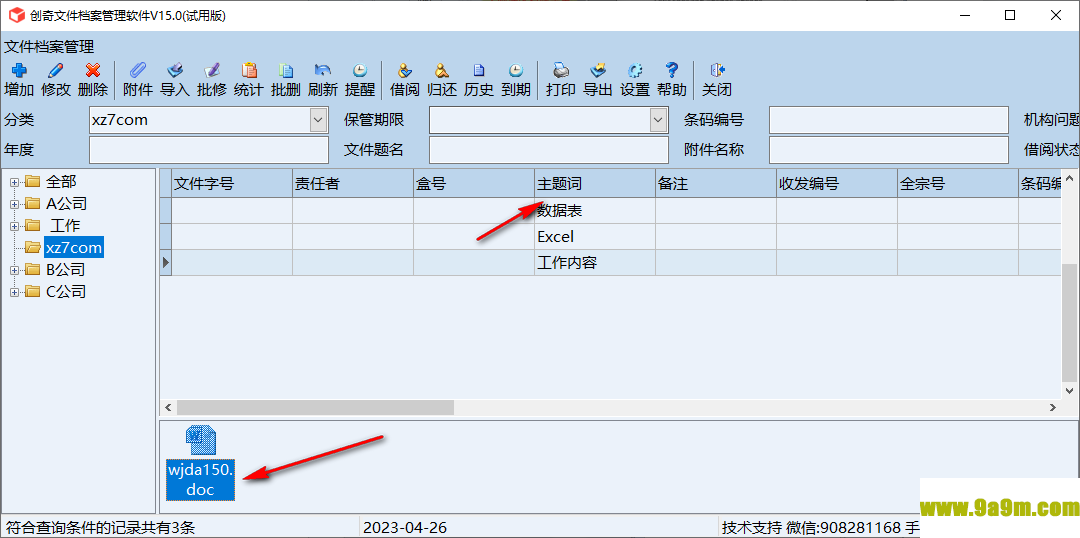Viewport: 1080px width, 538px height.
Task: Click the 年度 input field
Action: [x=209, y=149]
